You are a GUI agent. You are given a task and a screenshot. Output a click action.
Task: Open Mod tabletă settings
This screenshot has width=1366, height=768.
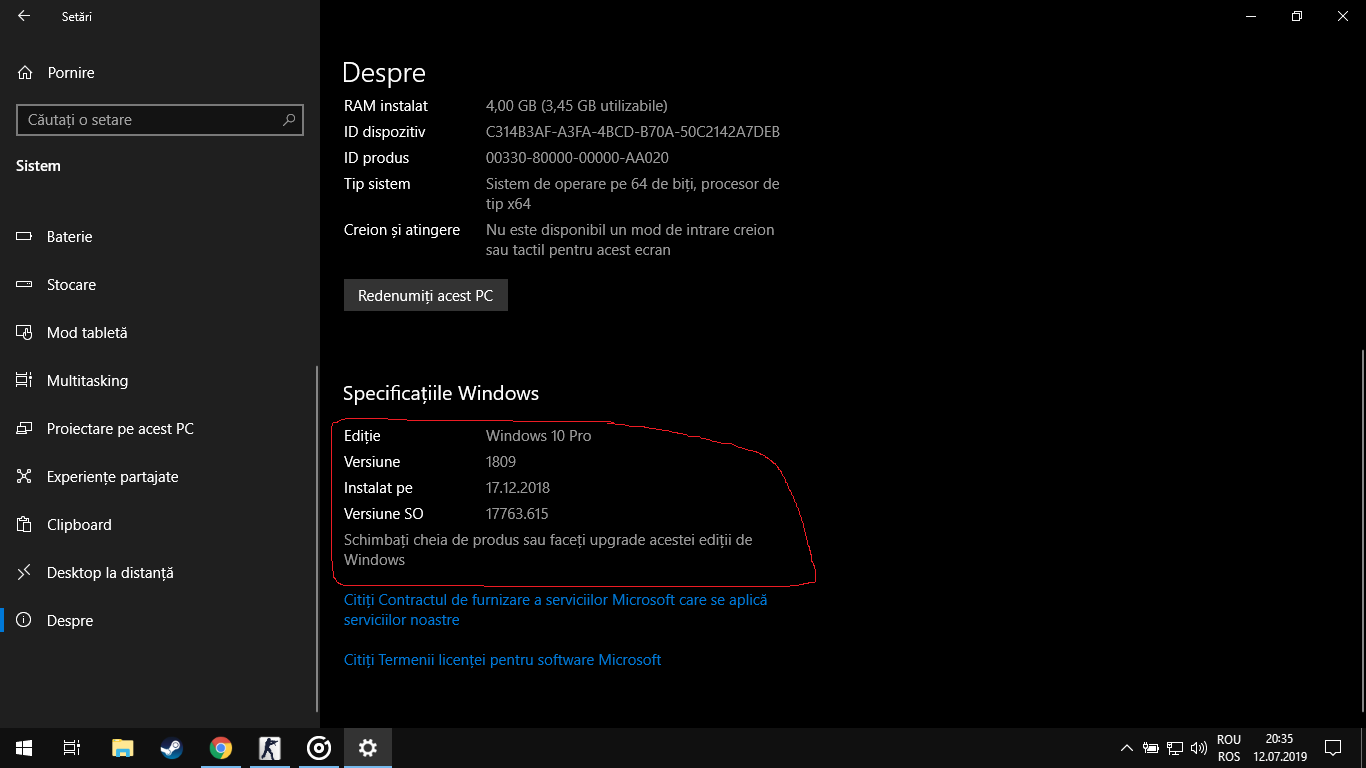[x=160, y=333]
